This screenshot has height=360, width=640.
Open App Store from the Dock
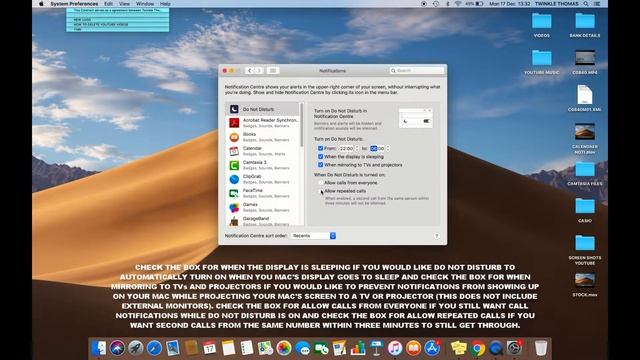pos(432,348)
